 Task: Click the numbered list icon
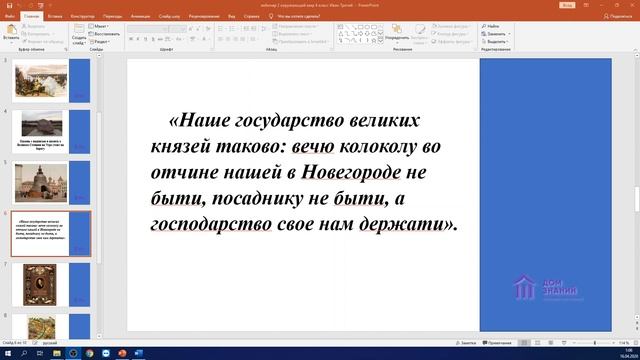[233, 29]
